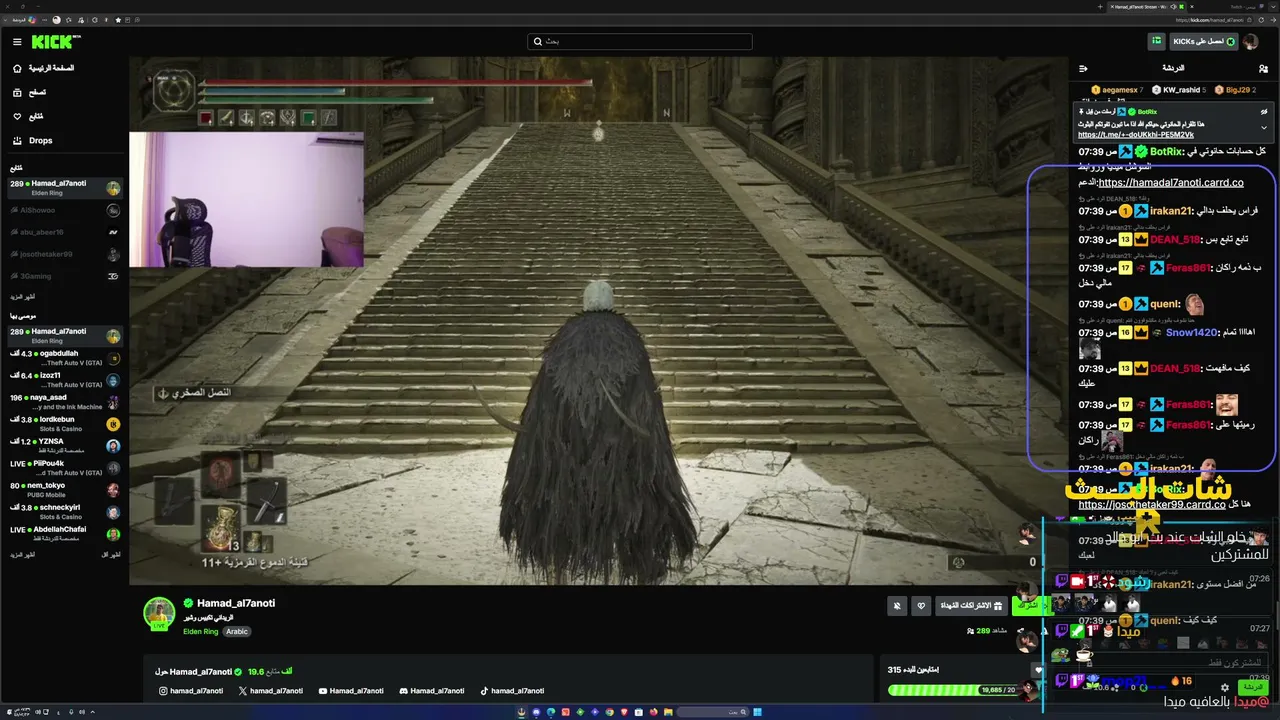The height and width of the screenshot is (720, 1280).
Task: Click the gift subscriptions button
Action: (970, 605)
